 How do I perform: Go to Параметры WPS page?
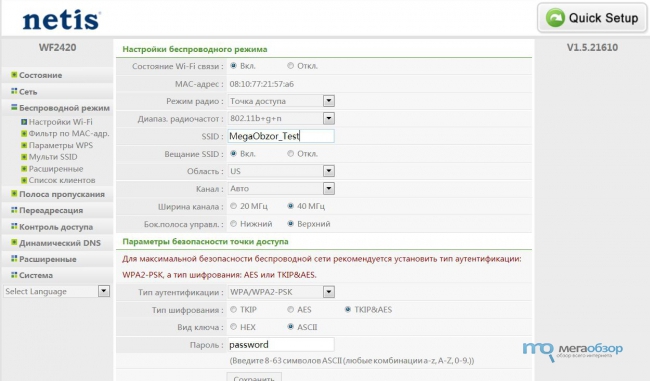[x=61, y=145]
